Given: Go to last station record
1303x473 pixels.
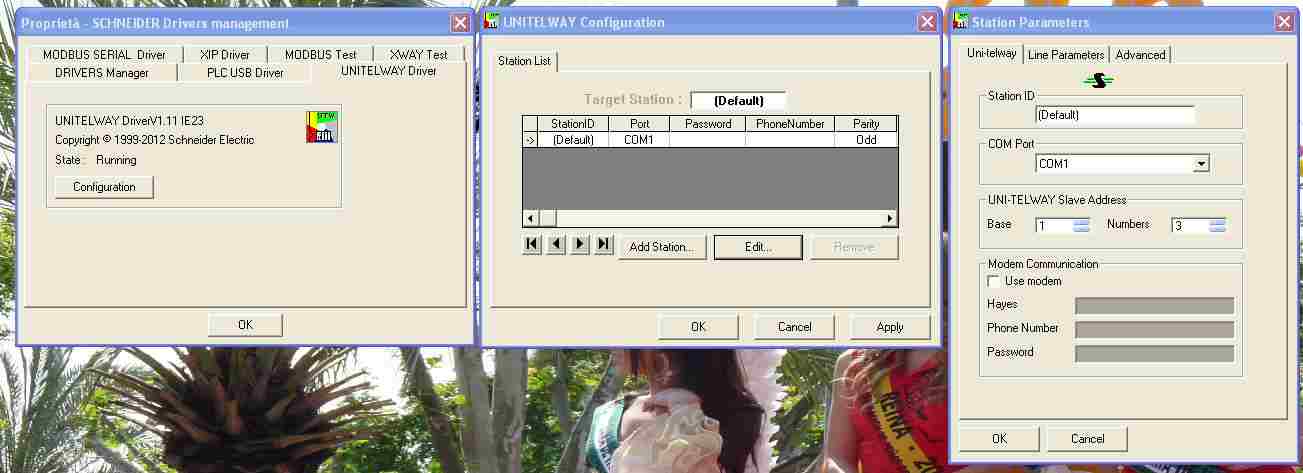Looking at the screenshot, I should pos(604,244).
